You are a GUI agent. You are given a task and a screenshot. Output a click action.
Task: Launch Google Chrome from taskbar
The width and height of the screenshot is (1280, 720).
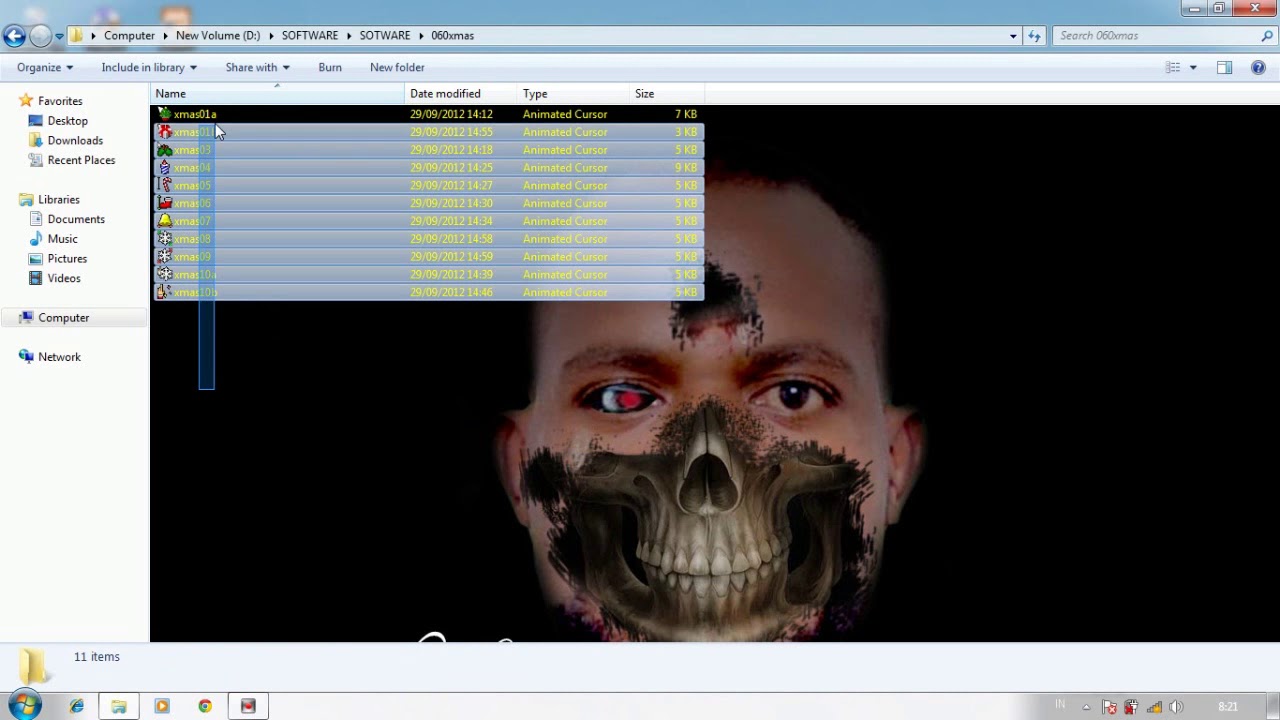[205, 706]
